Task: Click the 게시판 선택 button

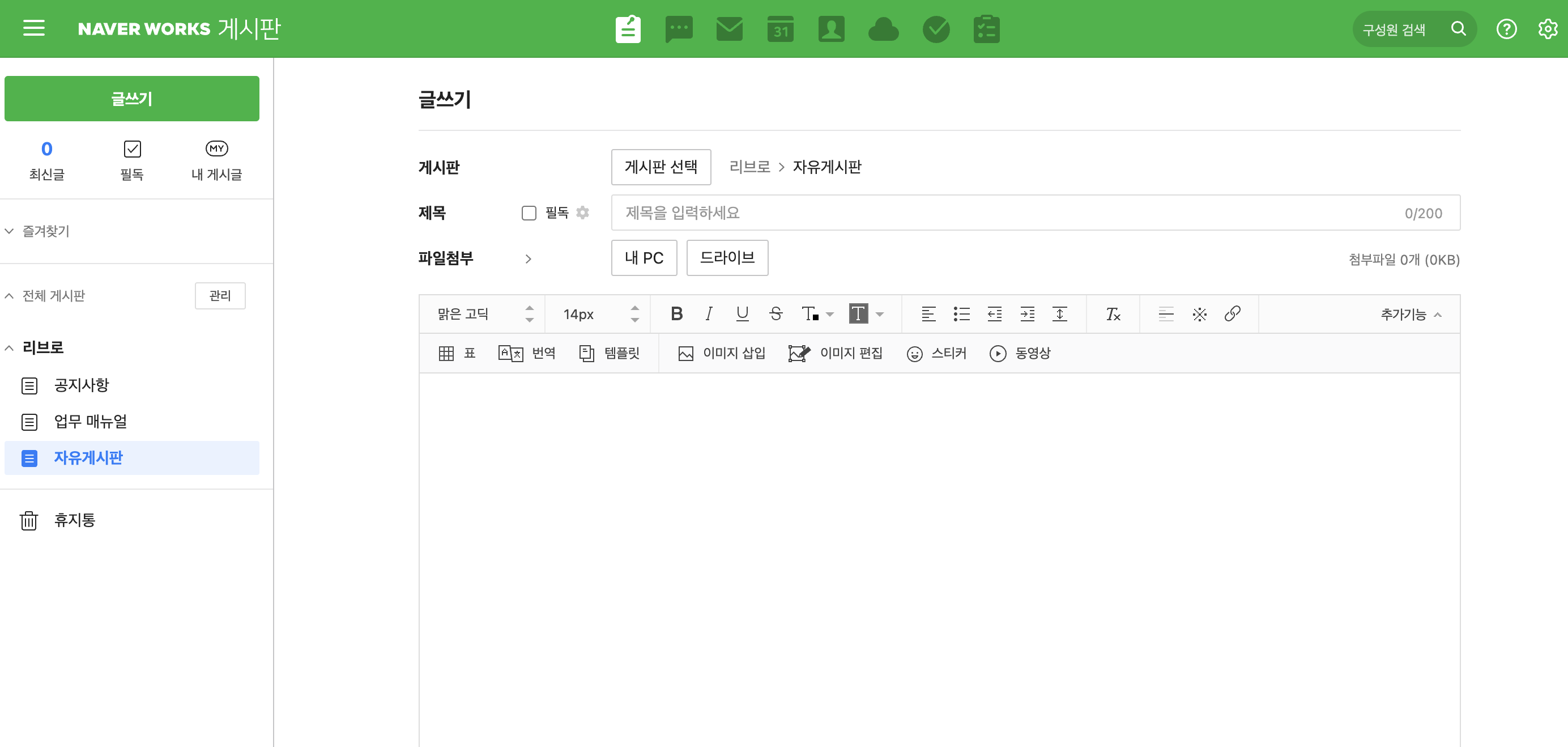Action: tap(661, 167)
